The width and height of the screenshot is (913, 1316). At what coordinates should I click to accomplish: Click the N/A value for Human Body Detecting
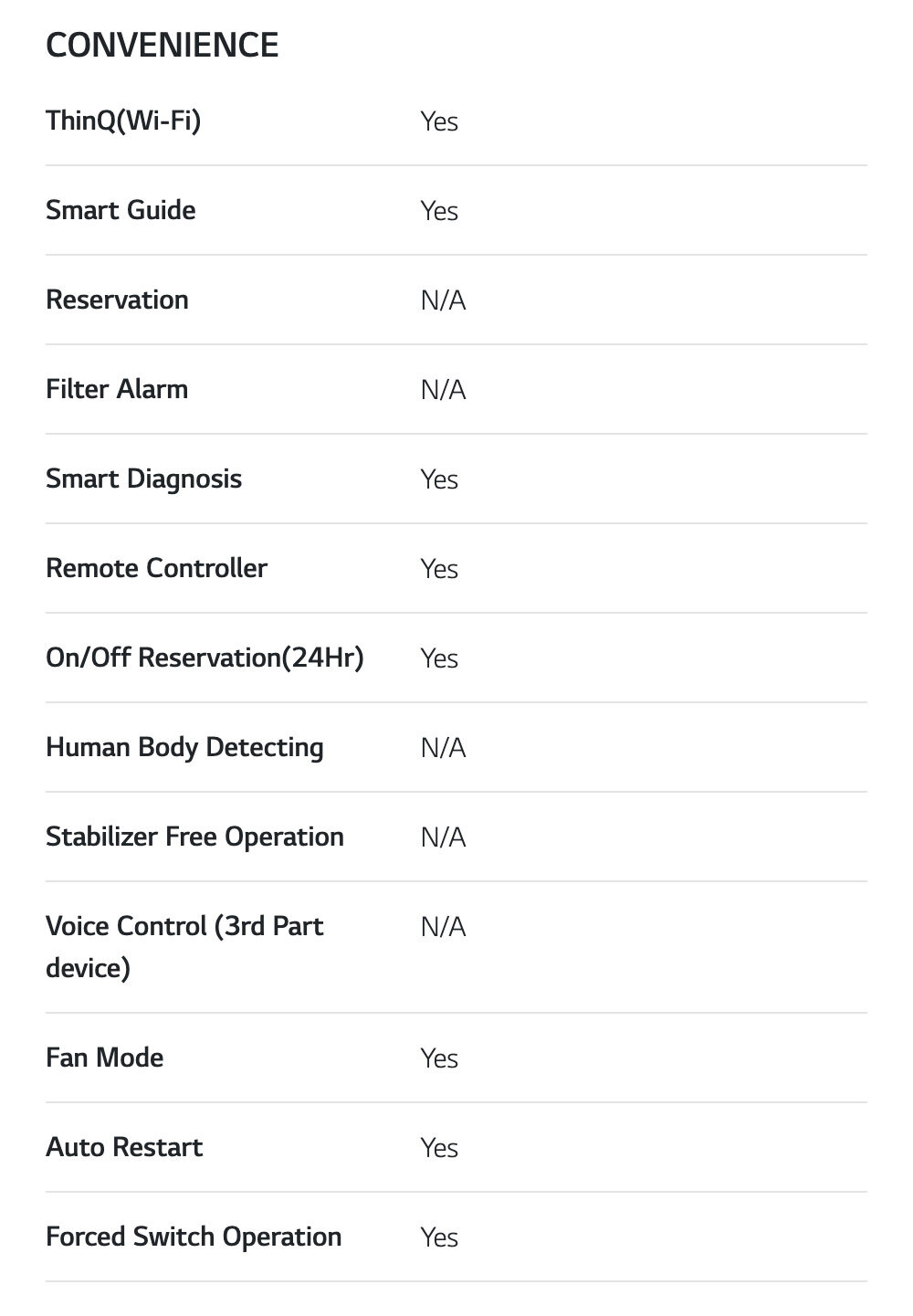(x=443, y=748)
